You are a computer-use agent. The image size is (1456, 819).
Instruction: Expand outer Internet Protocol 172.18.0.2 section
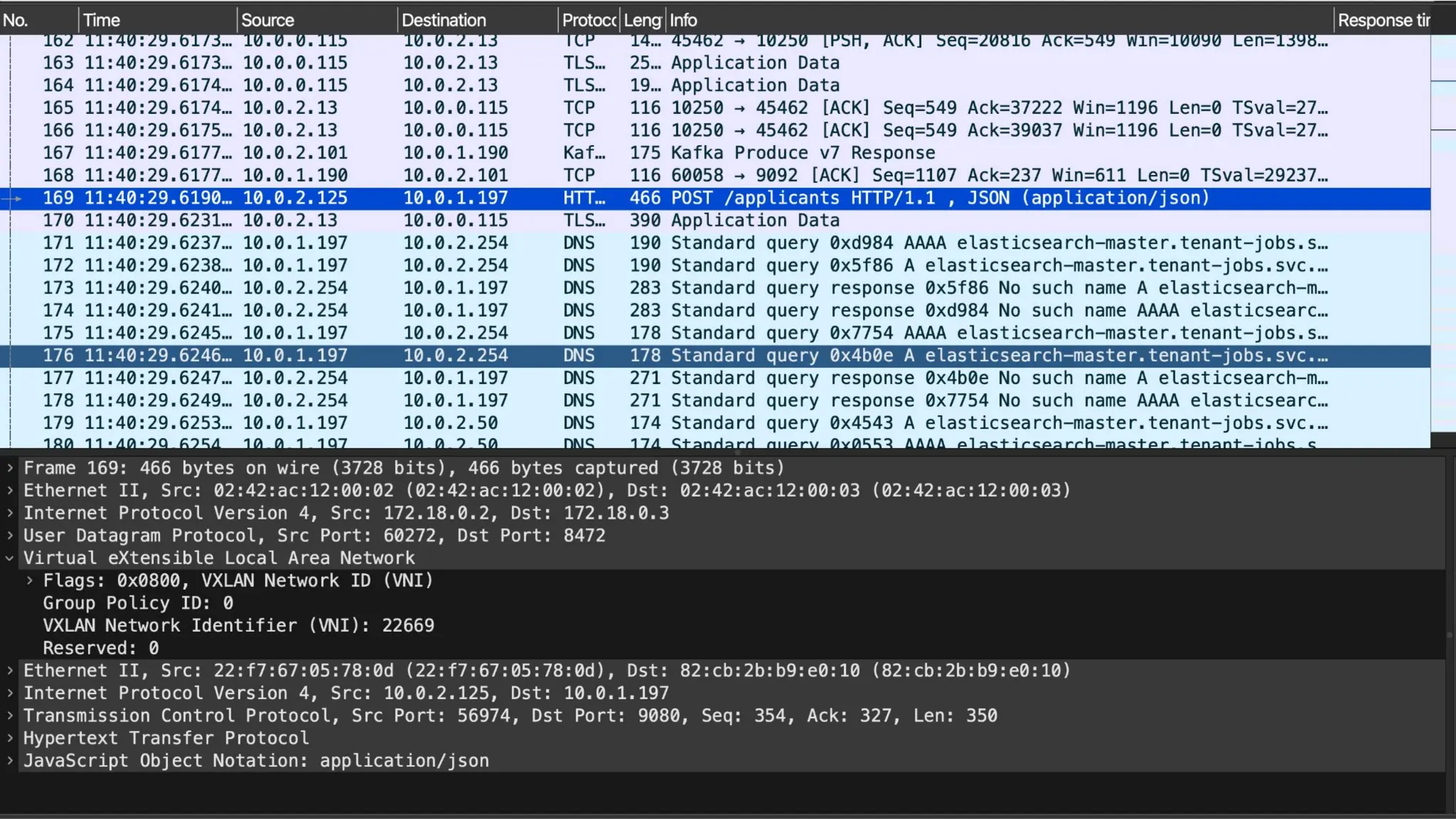(x=10, y=513)
